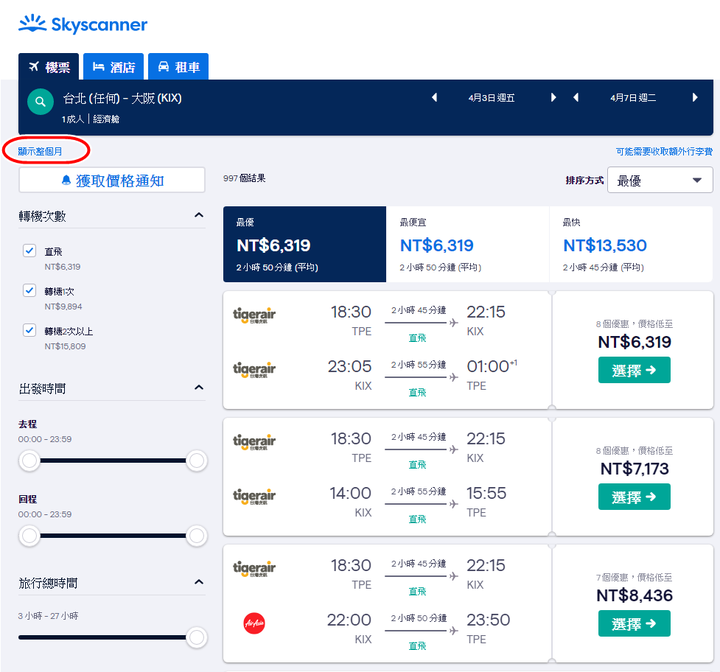Toggle the 直飛 checkbox
The width and height of the screenshot is (720, 672).
pos(29,250)
